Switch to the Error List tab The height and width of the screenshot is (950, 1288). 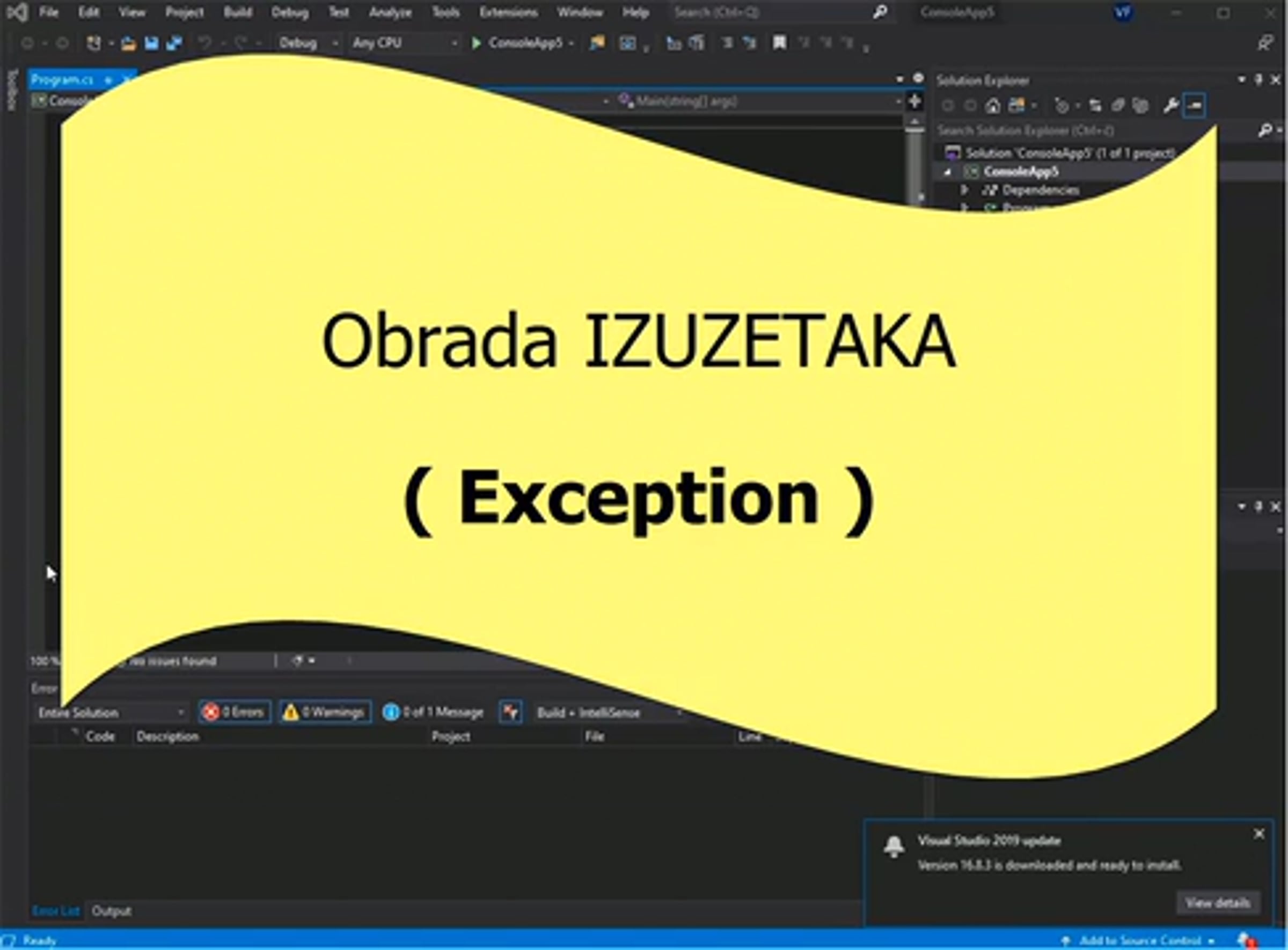pos(55,911)
